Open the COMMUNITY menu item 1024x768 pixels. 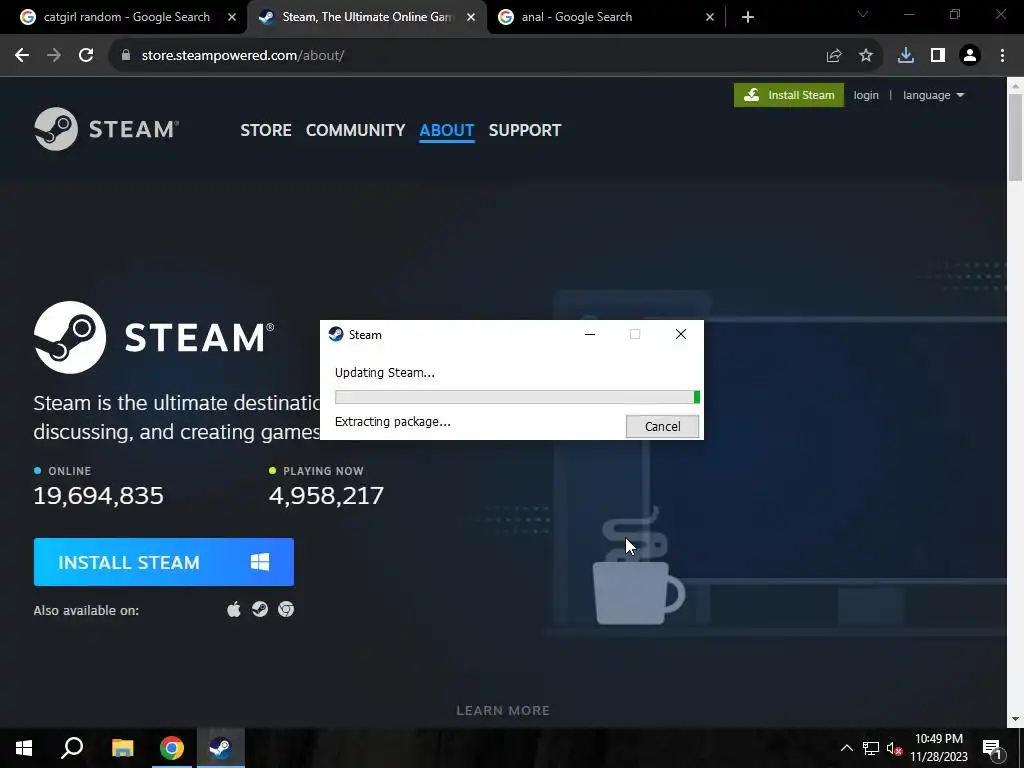point(355,130)
